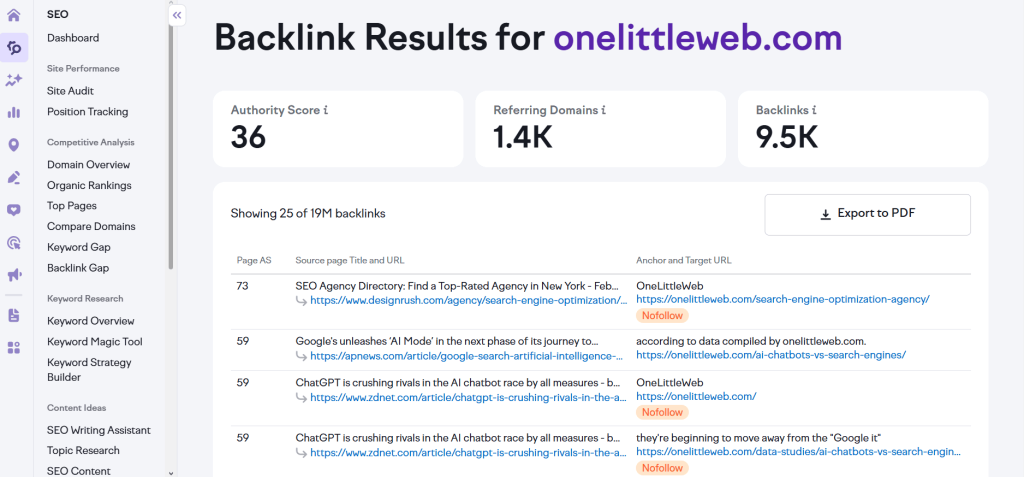Collapse the sidebar with the double-chevron button

click(177, 15)
